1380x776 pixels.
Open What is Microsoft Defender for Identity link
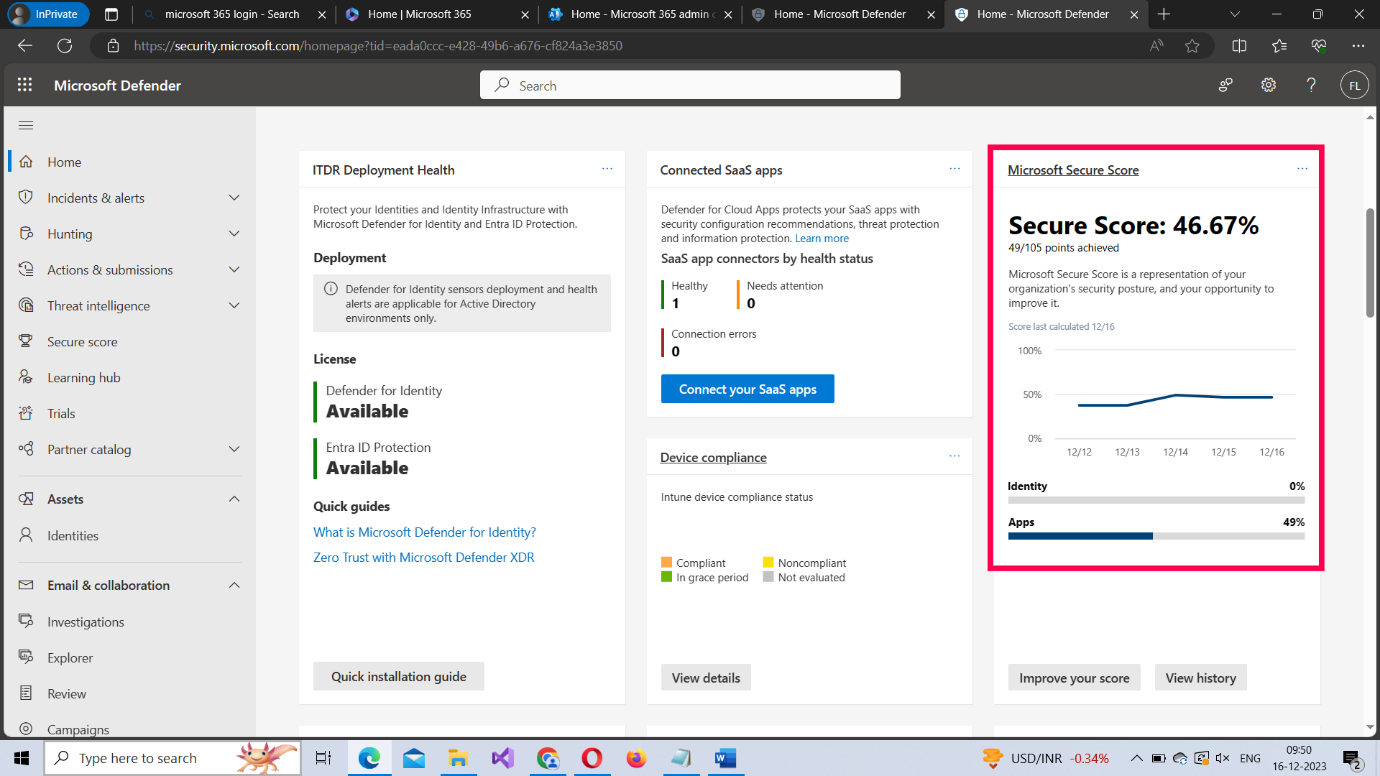tap(425, 532)
